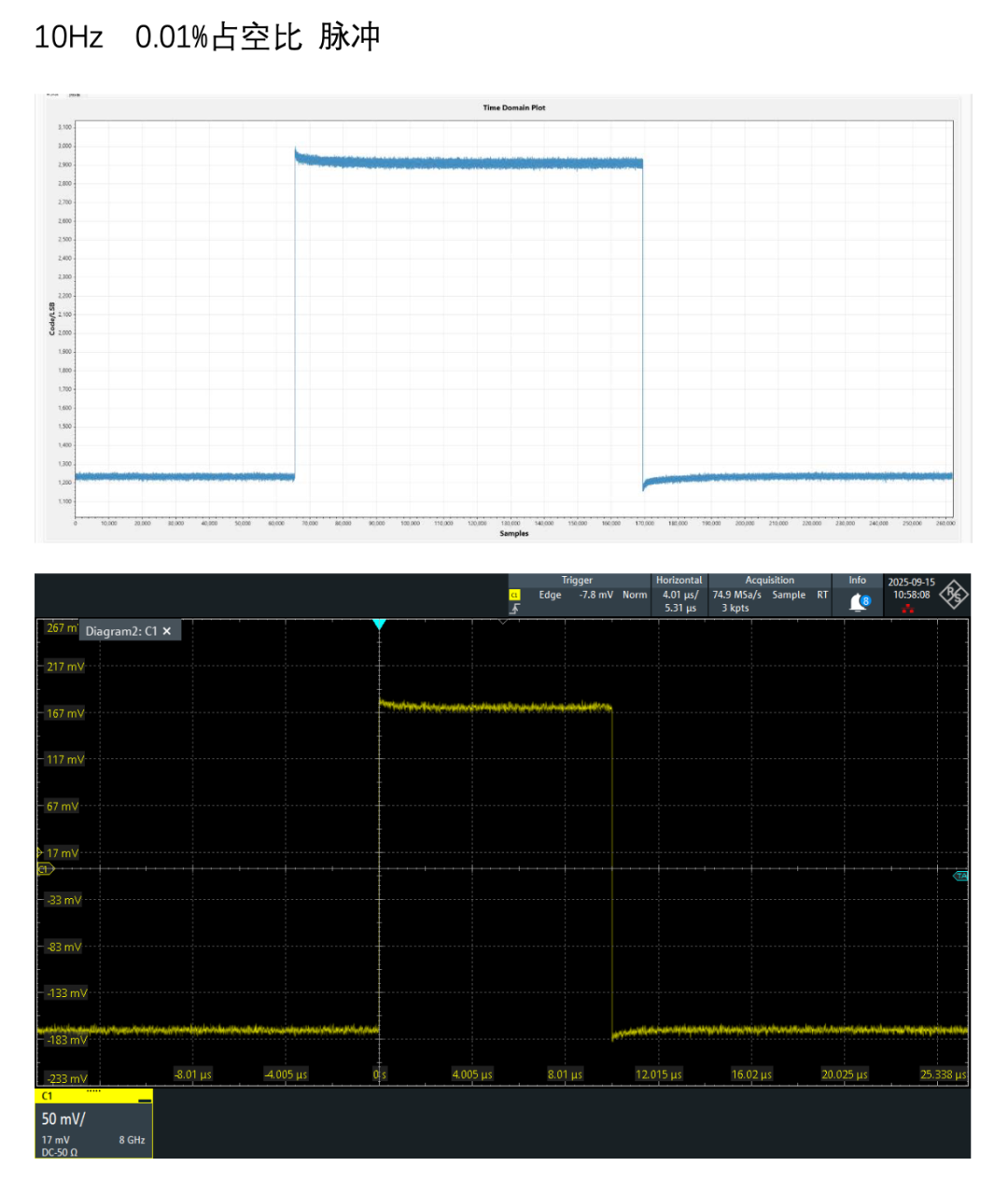
Task: Click the -183 mV vertical axis label
Action: (x=66, y=1040)
